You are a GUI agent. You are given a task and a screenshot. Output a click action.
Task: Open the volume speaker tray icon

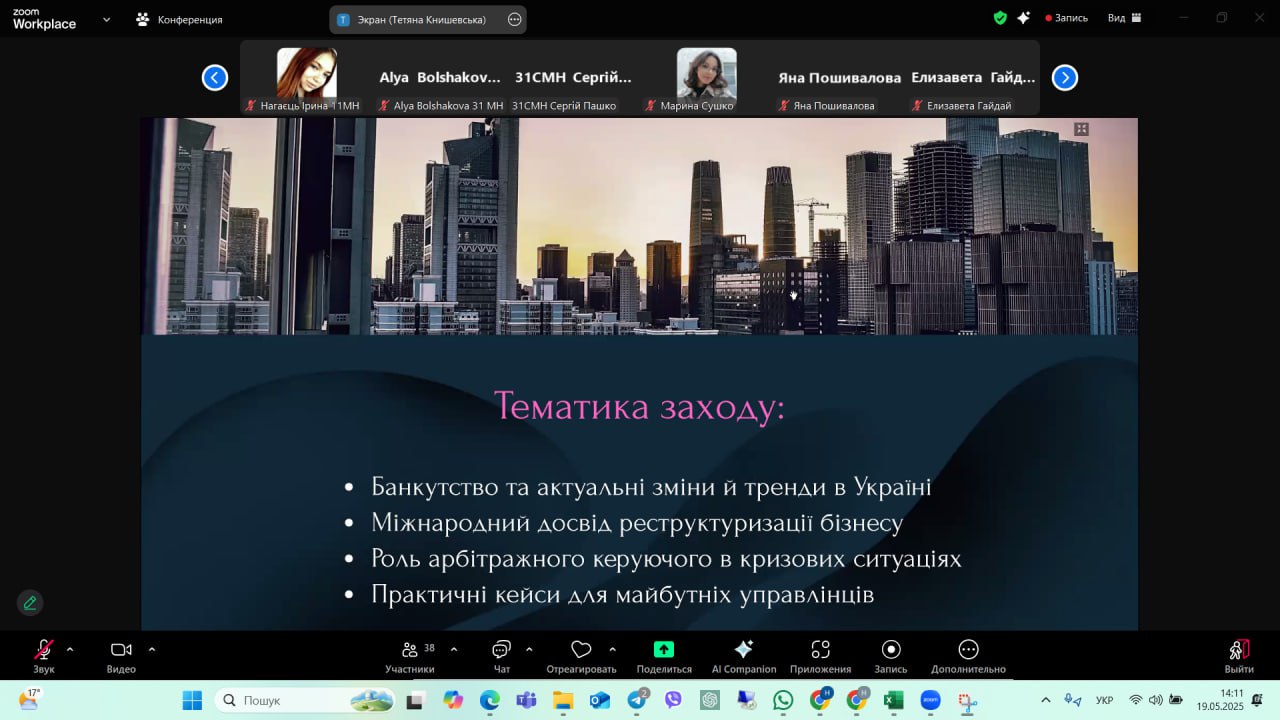1155,700
